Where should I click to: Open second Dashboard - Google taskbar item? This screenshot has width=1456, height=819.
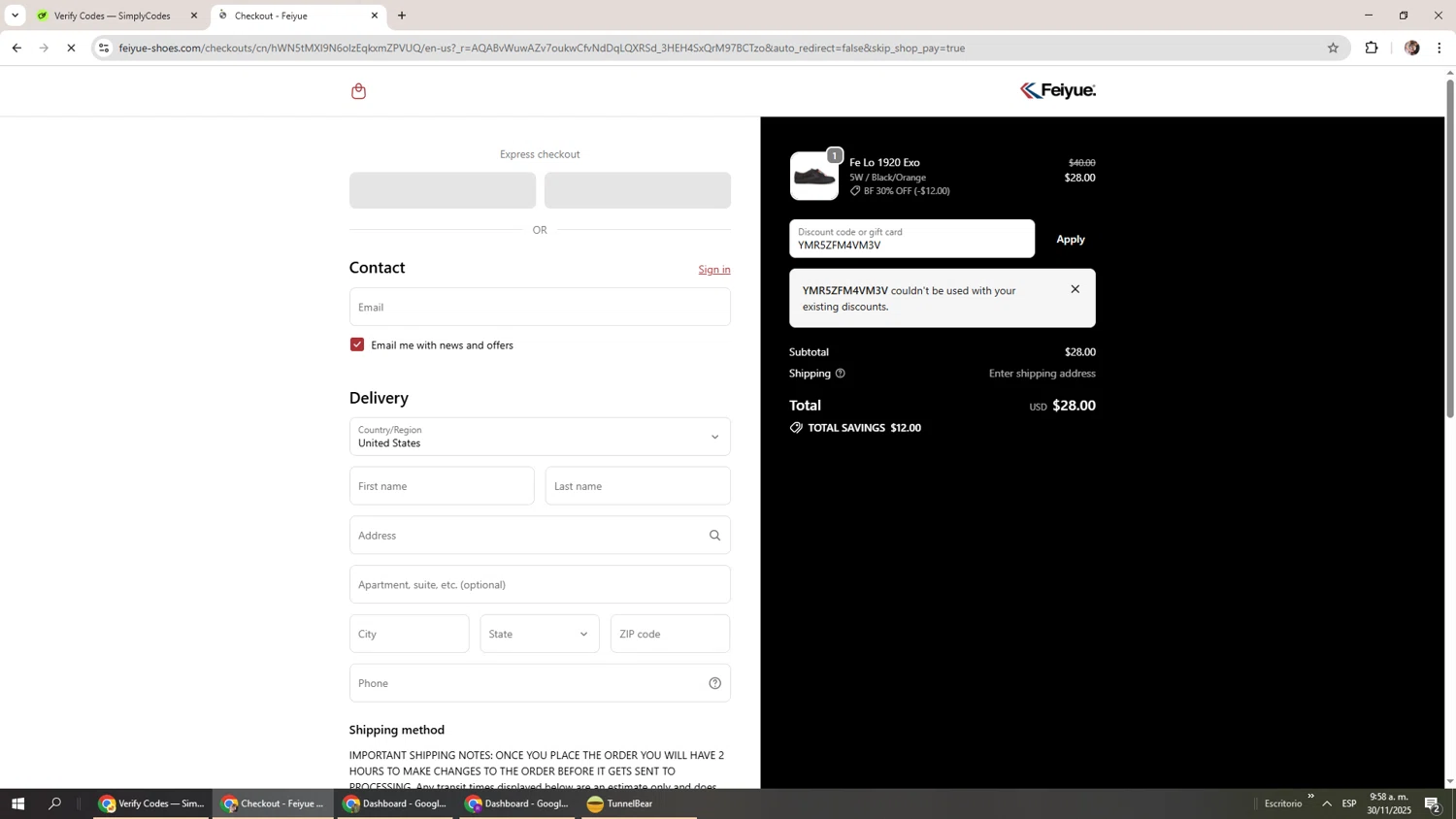[x=518, y=803]
